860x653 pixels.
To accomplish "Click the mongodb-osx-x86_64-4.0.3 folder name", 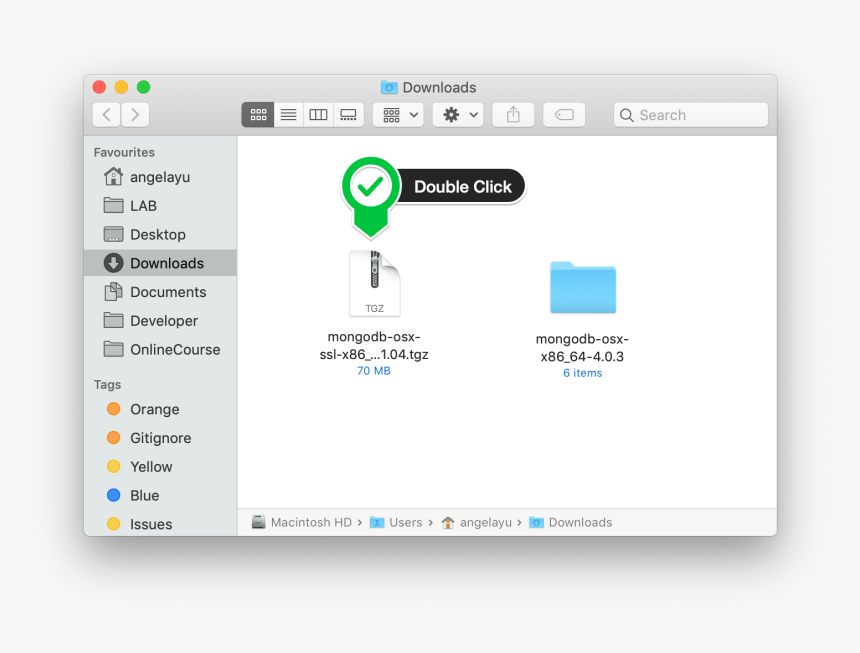I will [x=582, y=348].
